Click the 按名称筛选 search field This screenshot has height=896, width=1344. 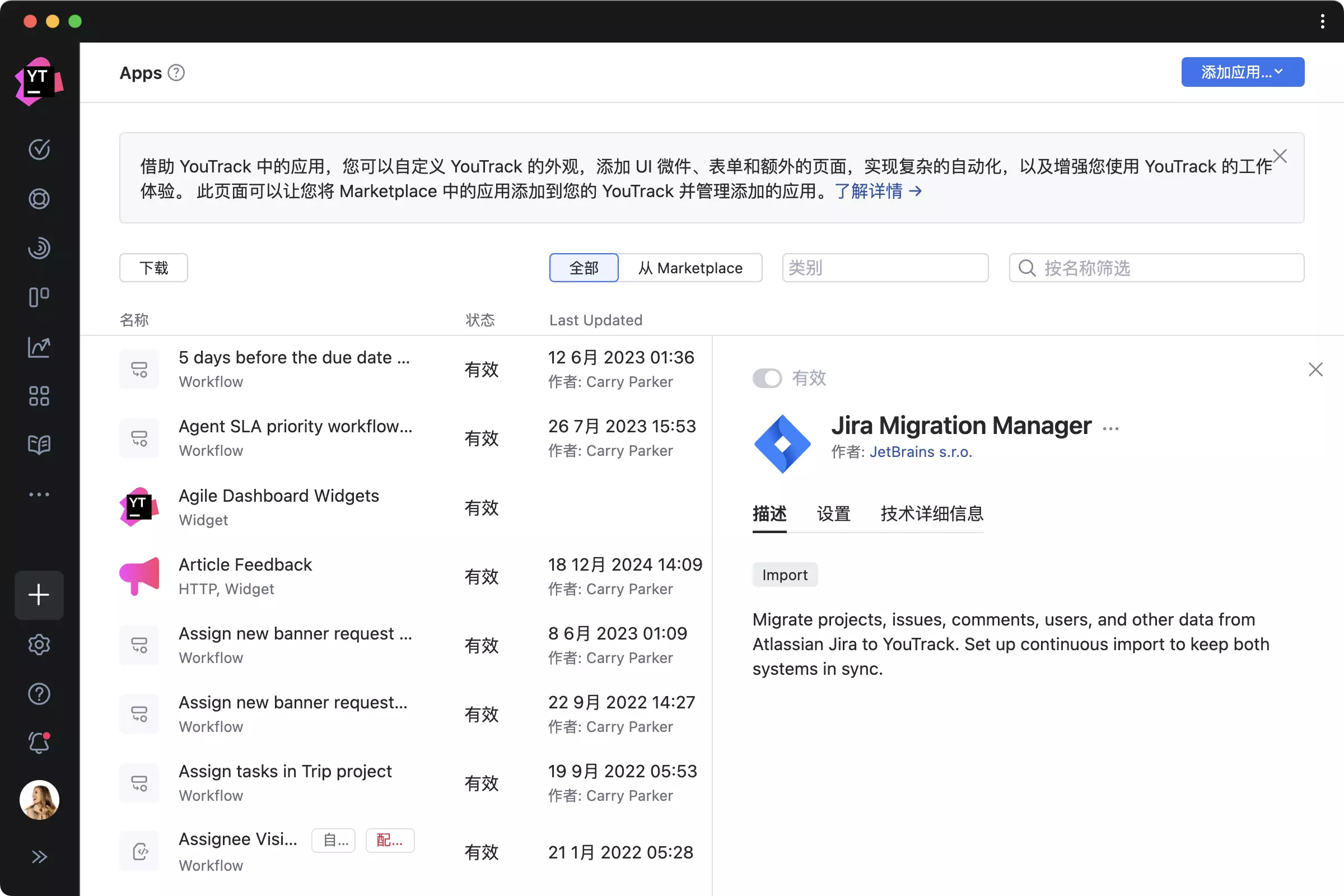(x=1166, y=268)
